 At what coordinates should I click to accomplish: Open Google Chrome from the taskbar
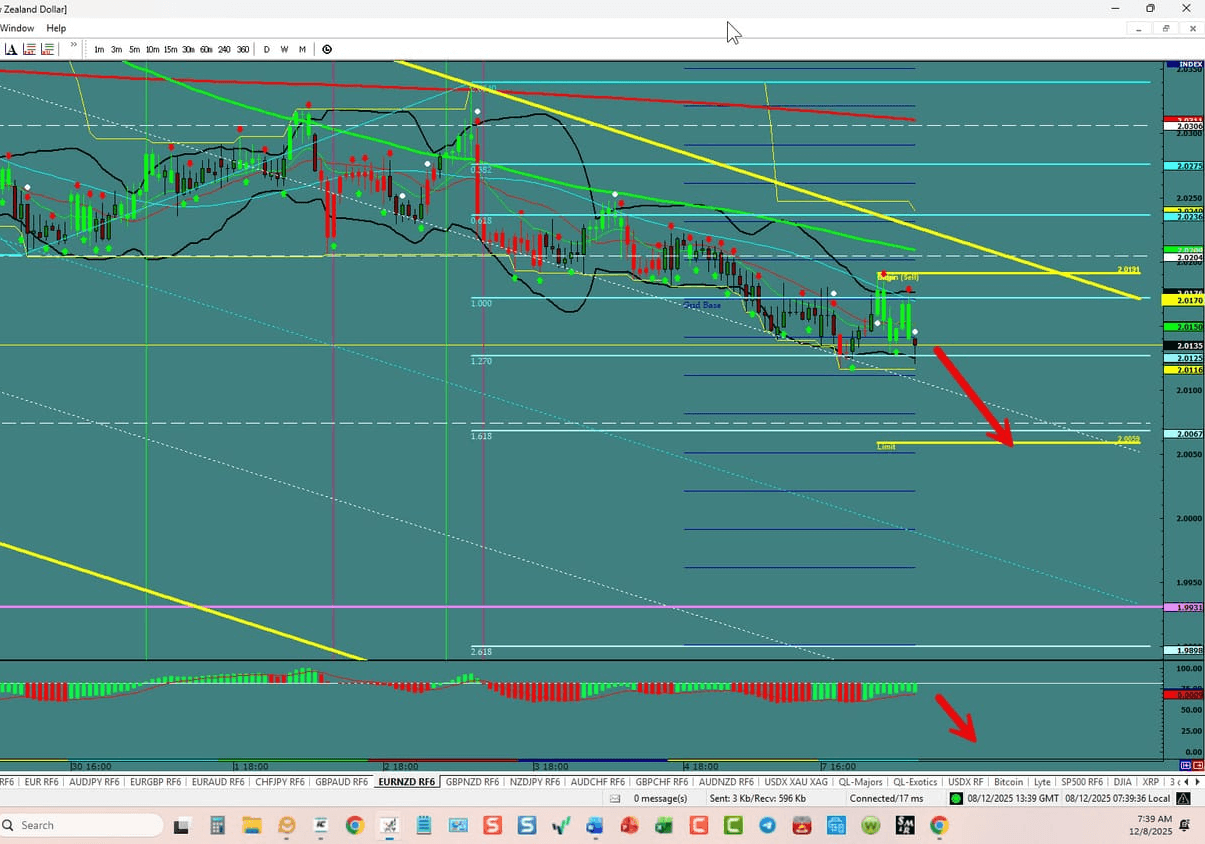355,826
